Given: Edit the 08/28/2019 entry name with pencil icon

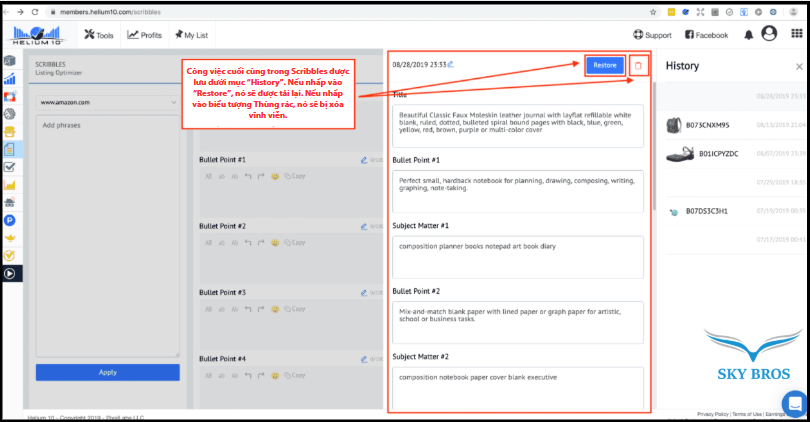Looking at the screenshot, I should [x=450, y=65].
